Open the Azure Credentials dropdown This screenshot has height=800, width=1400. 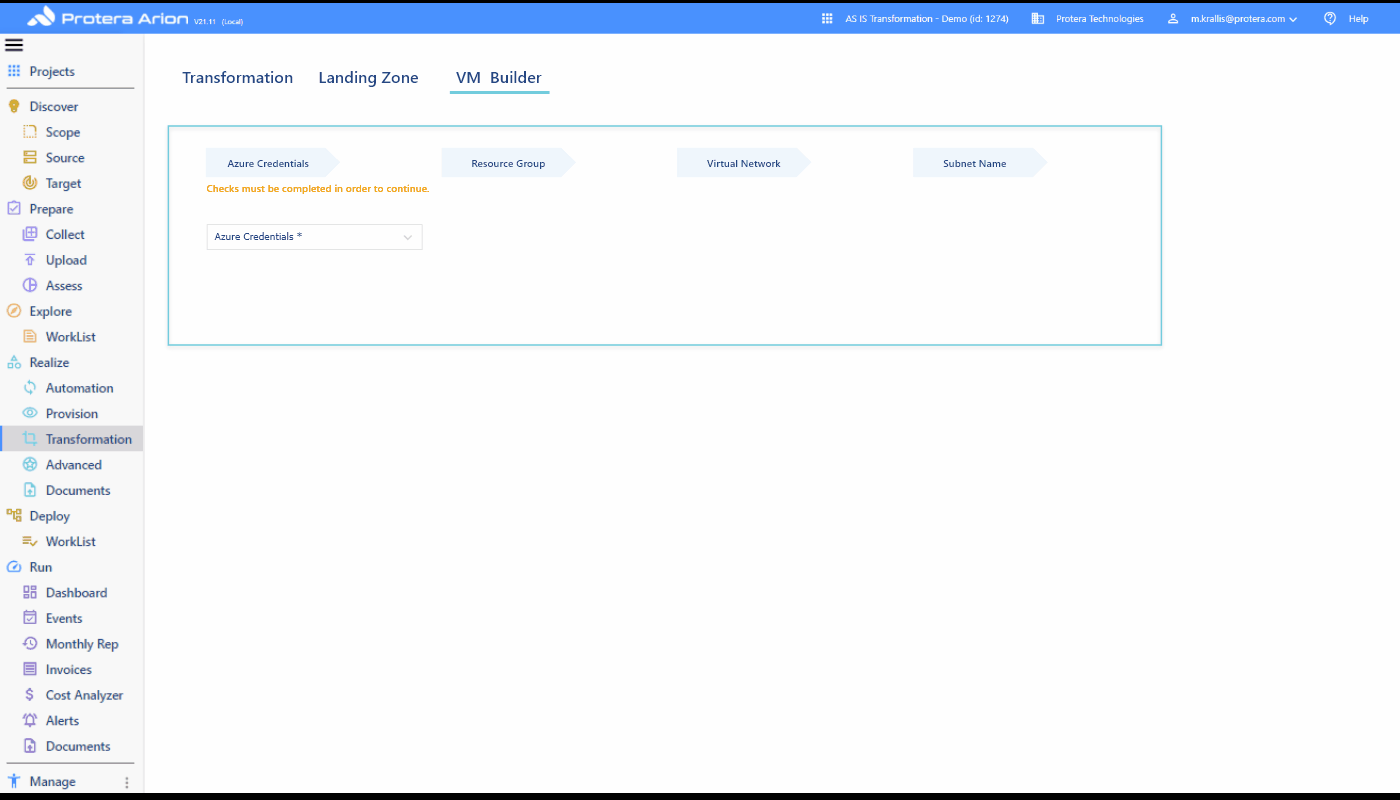(x=314, y=237)
